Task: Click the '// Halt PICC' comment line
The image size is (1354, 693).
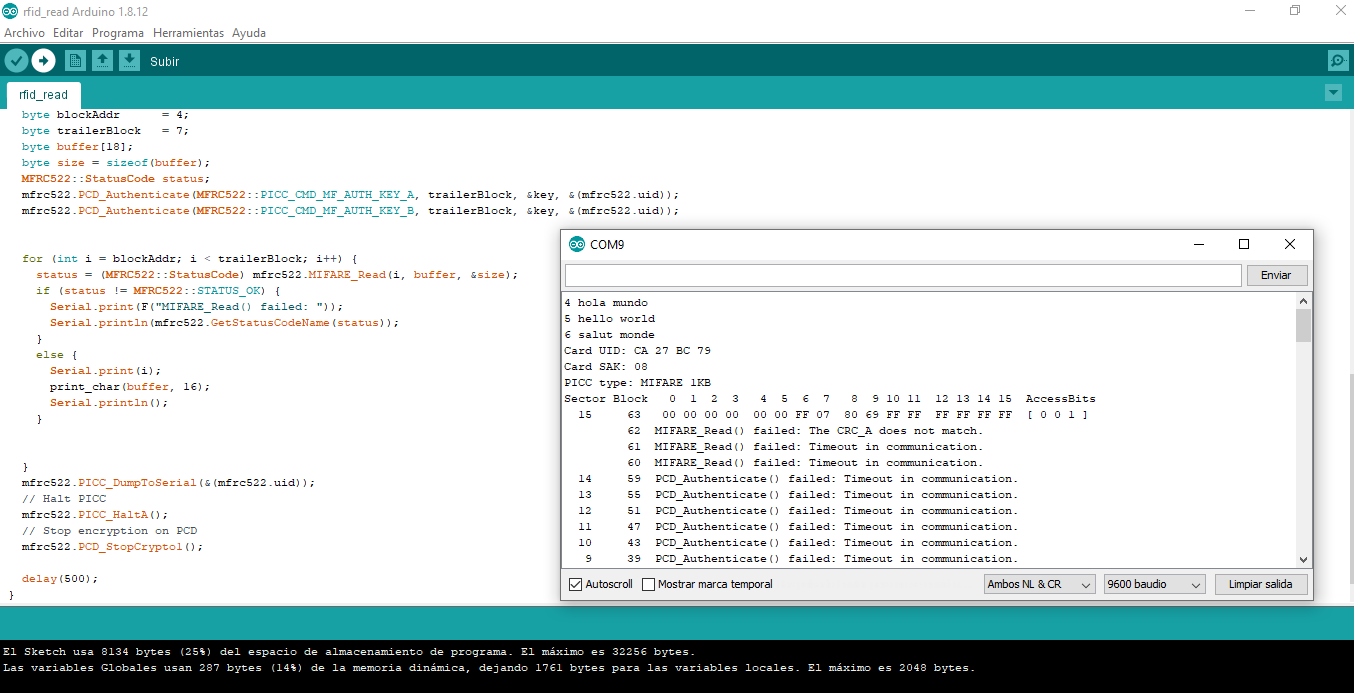Action: (x=64, y=499)
